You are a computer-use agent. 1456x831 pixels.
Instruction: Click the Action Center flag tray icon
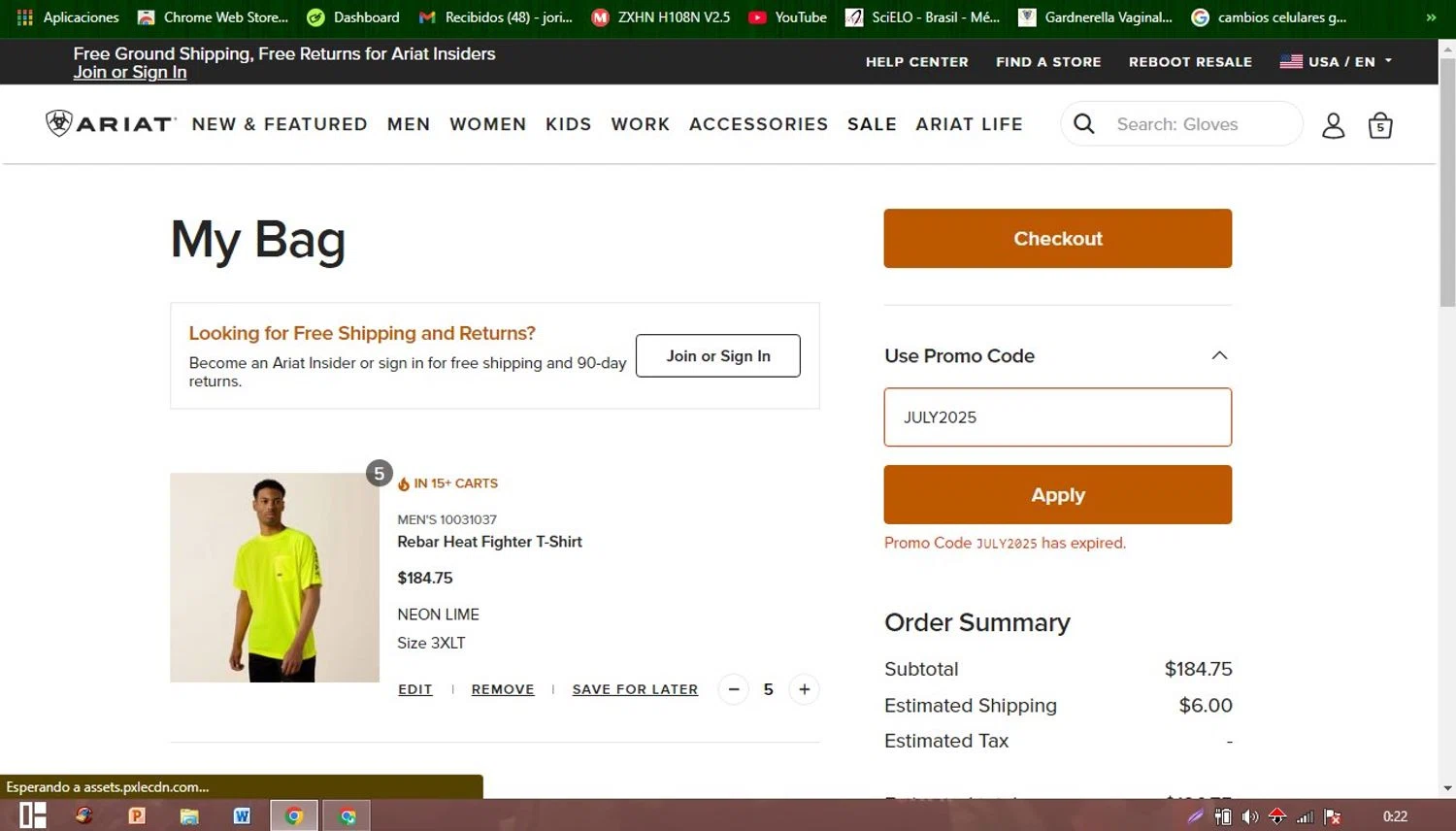tap(1332, 816)
